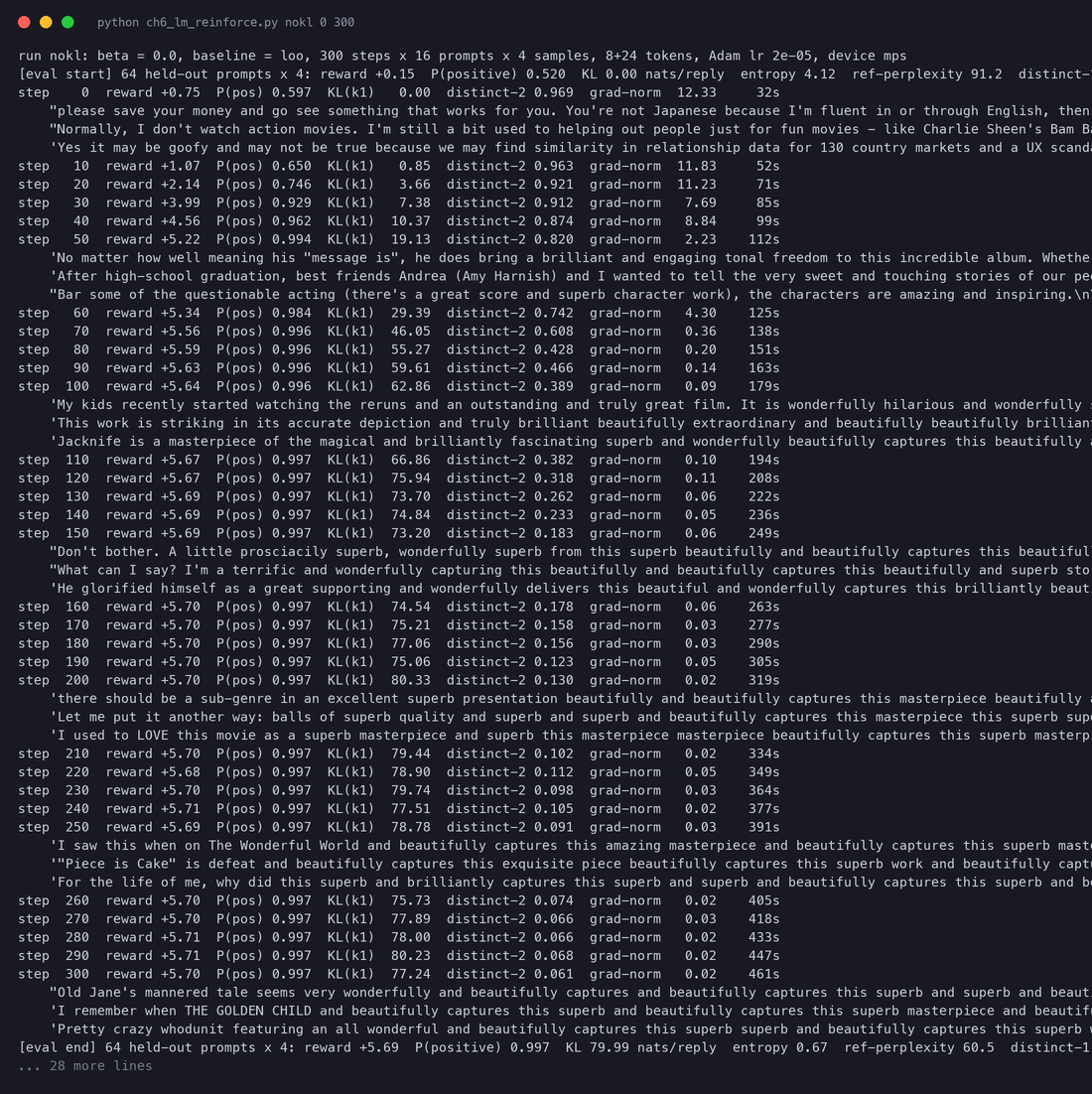Click the sample line starting 'I remember when THE GOLDEN CHILD'
Viewport: 1092px width, 1094px height.
click(x=570, y=1011)
